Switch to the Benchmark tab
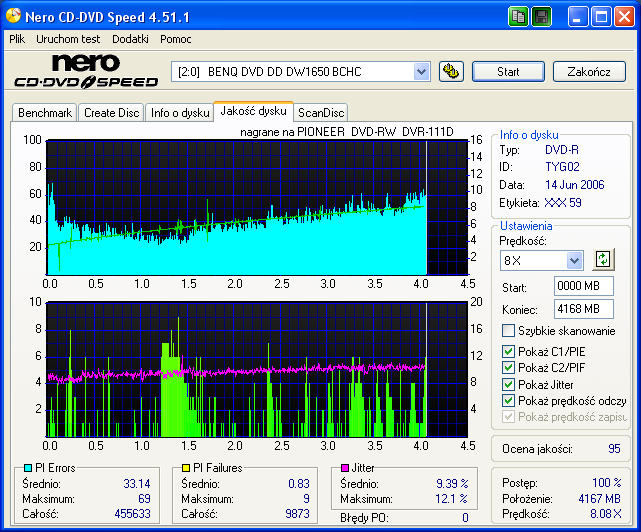 click(x=45, y=113)
